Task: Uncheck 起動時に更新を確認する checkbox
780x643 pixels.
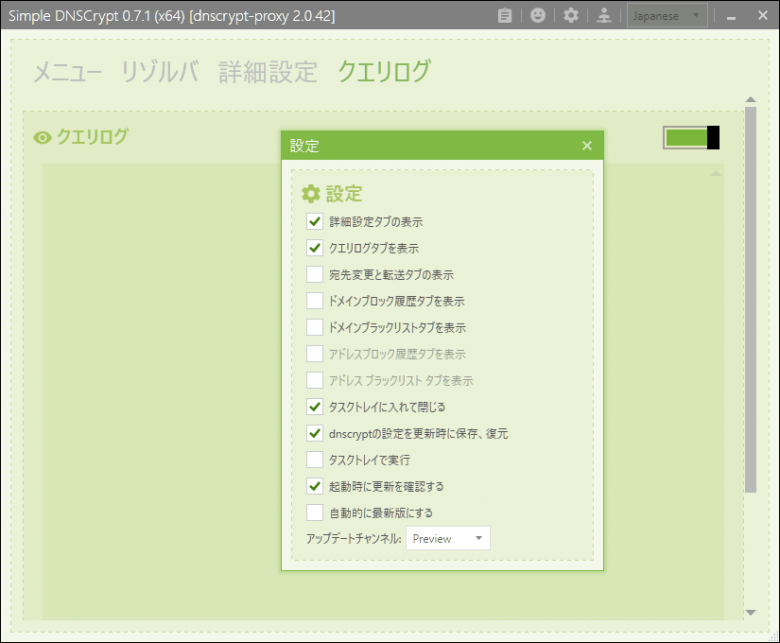Action: 314,486
